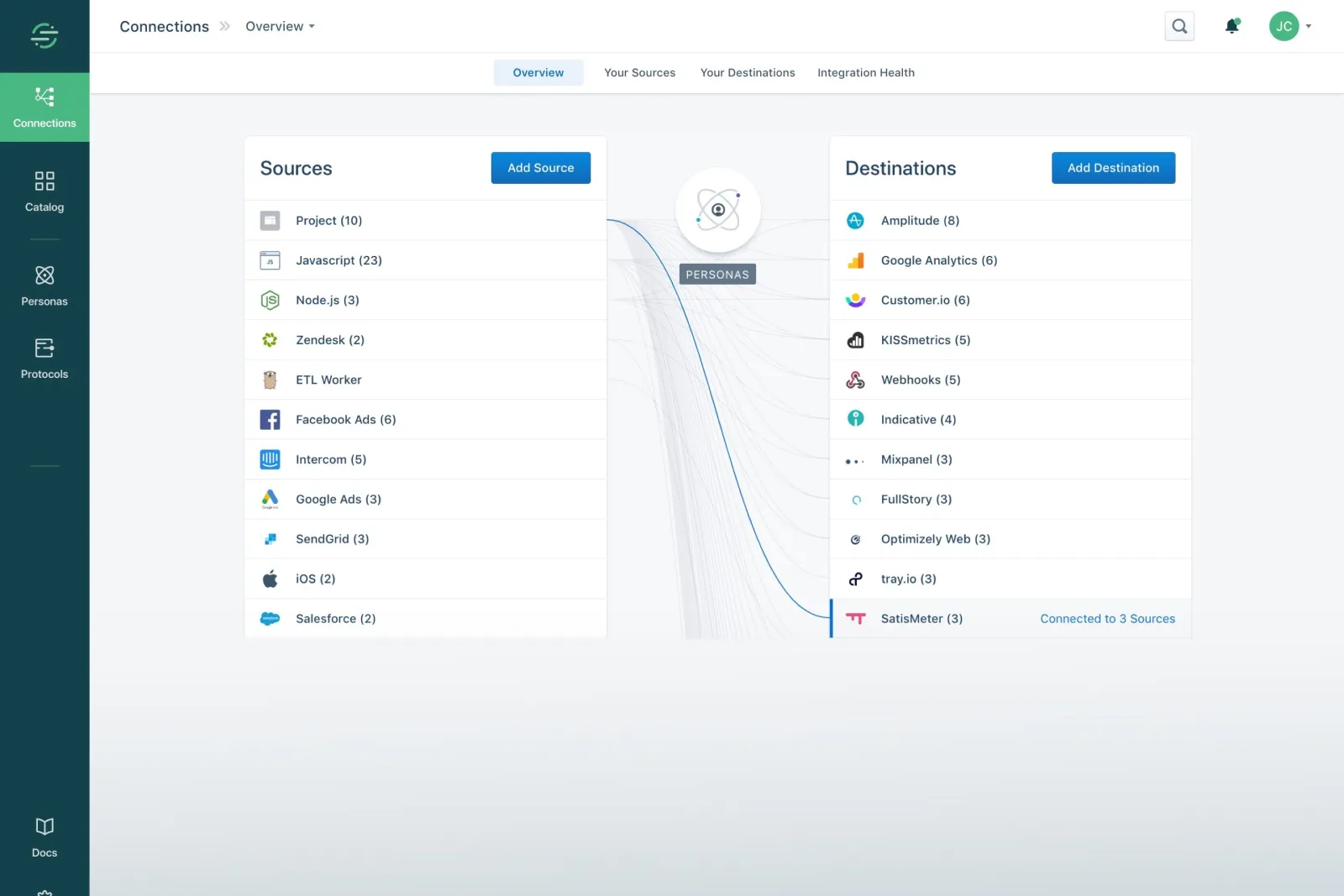This screenshot has width=1344, height=896.
Task: Click the Add Destination button
Action: pyautogui.click(x=1113, y=168)
